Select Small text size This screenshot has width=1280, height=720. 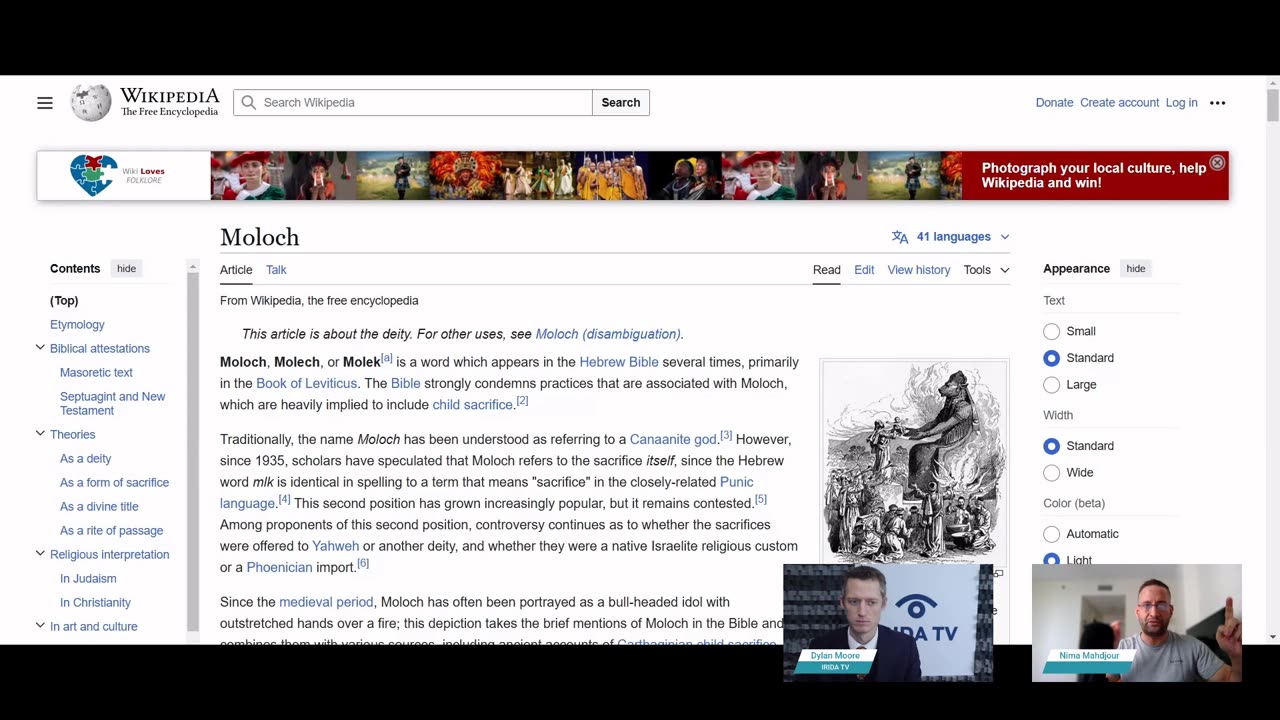pyautogui.click(x=1051, y=331)
